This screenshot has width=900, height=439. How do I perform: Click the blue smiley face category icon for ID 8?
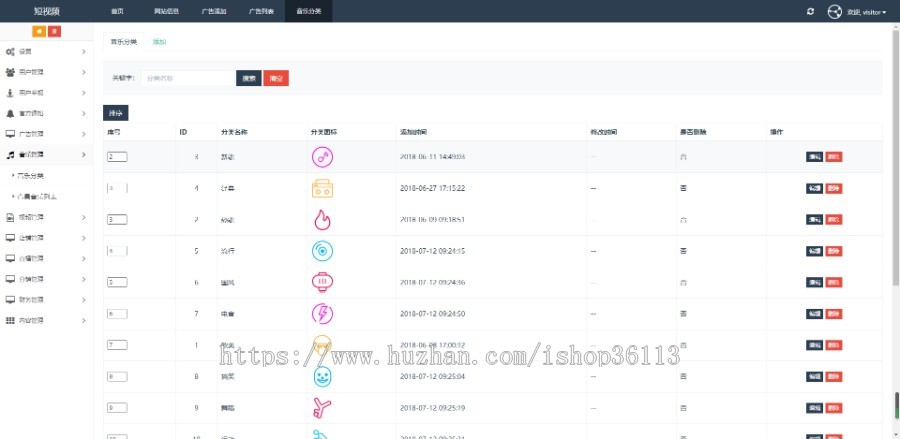[322, 376]
